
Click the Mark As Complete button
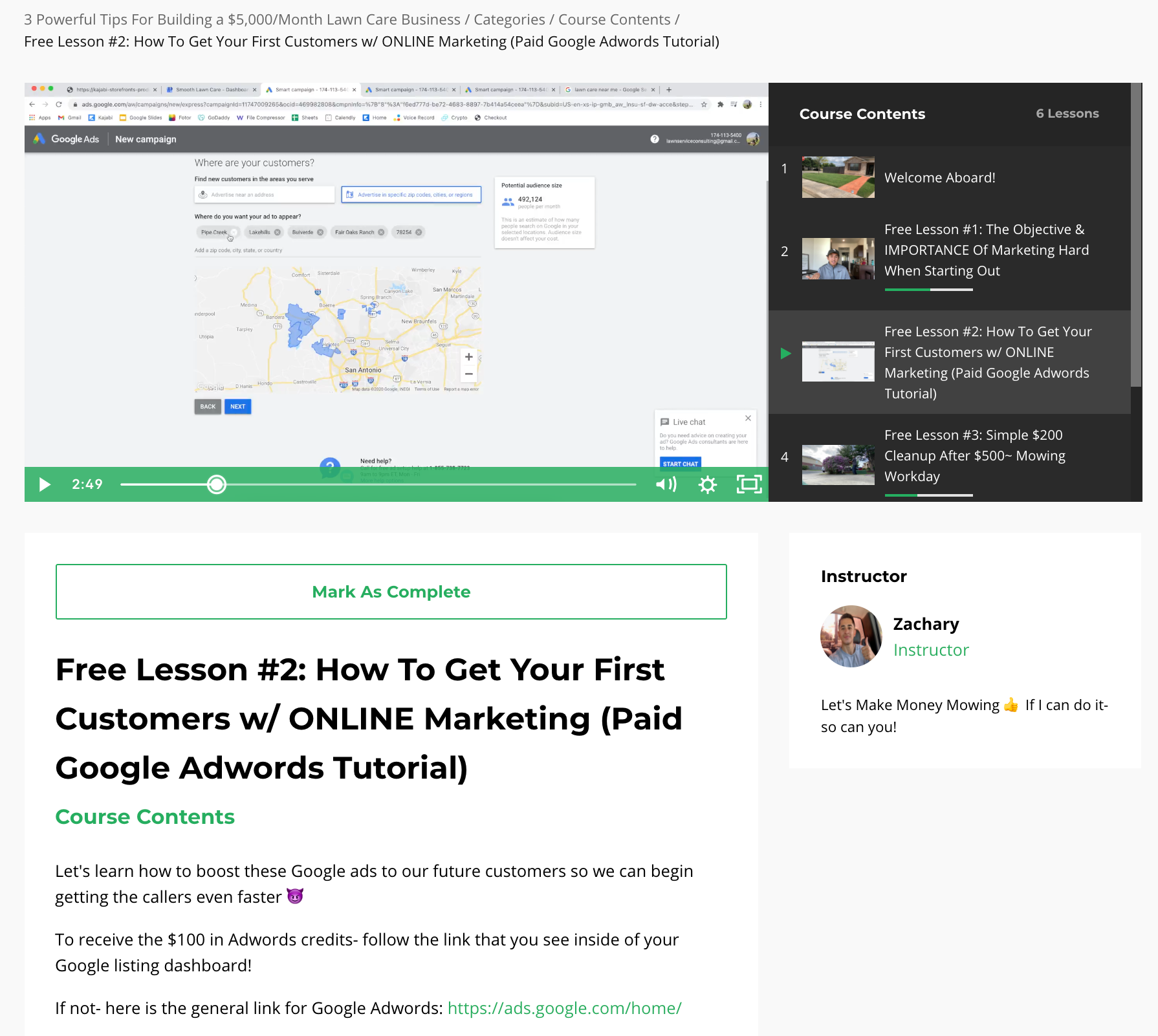click(391, 592)
